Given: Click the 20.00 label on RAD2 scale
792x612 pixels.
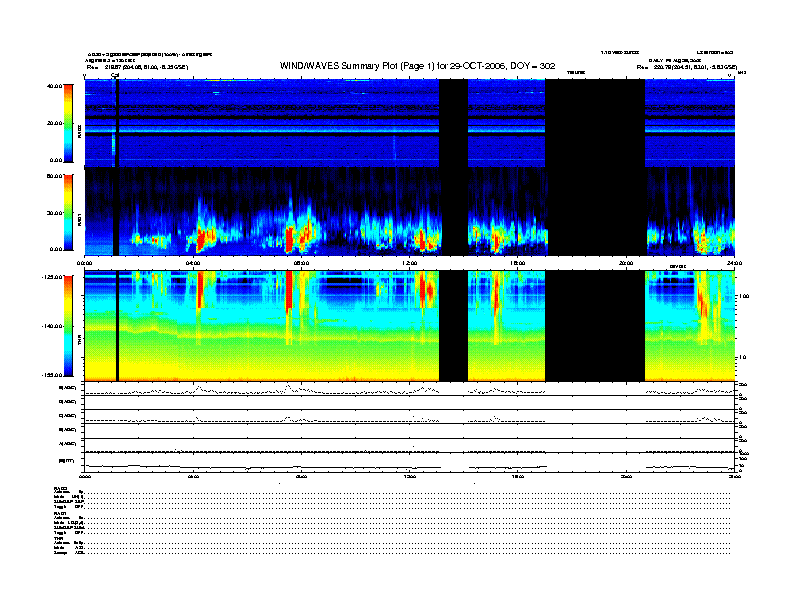Looking at the screenshot, I should [55, 123].
